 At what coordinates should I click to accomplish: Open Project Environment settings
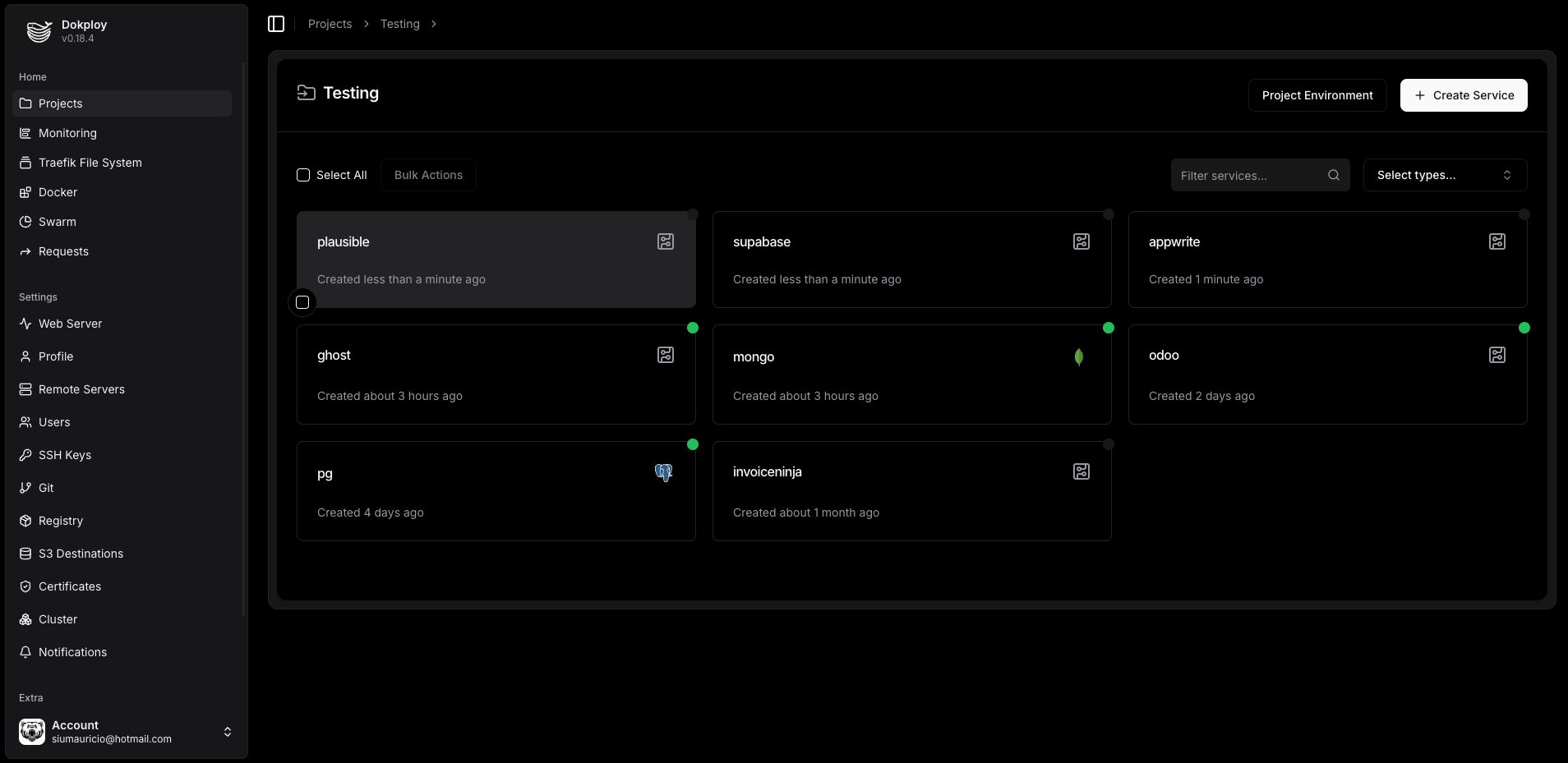(x=1317, y=94)
